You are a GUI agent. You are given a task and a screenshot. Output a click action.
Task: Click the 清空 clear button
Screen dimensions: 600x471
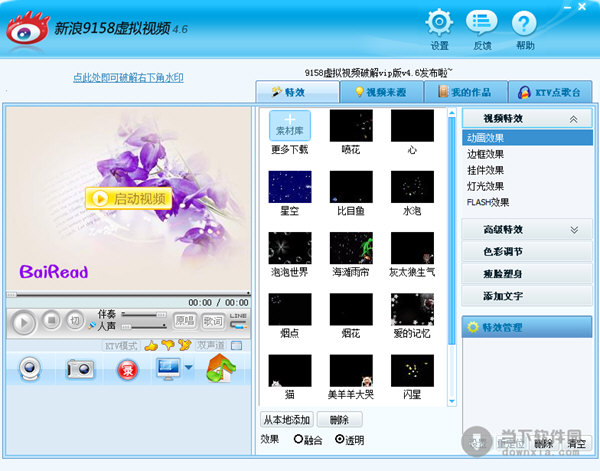tap(577, 443)
